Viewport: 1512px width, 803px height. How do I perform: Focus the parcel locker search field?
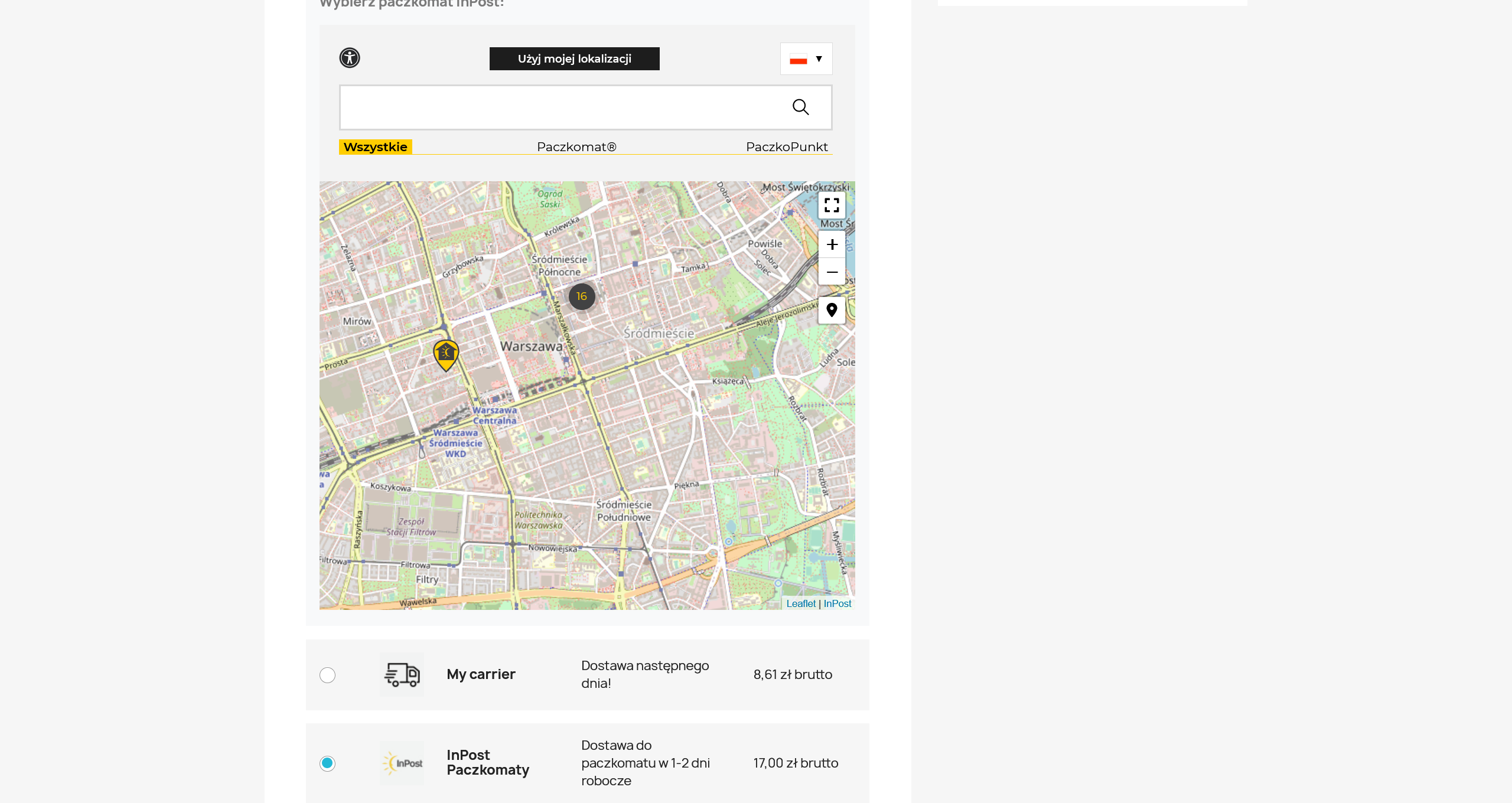(561, 107)
